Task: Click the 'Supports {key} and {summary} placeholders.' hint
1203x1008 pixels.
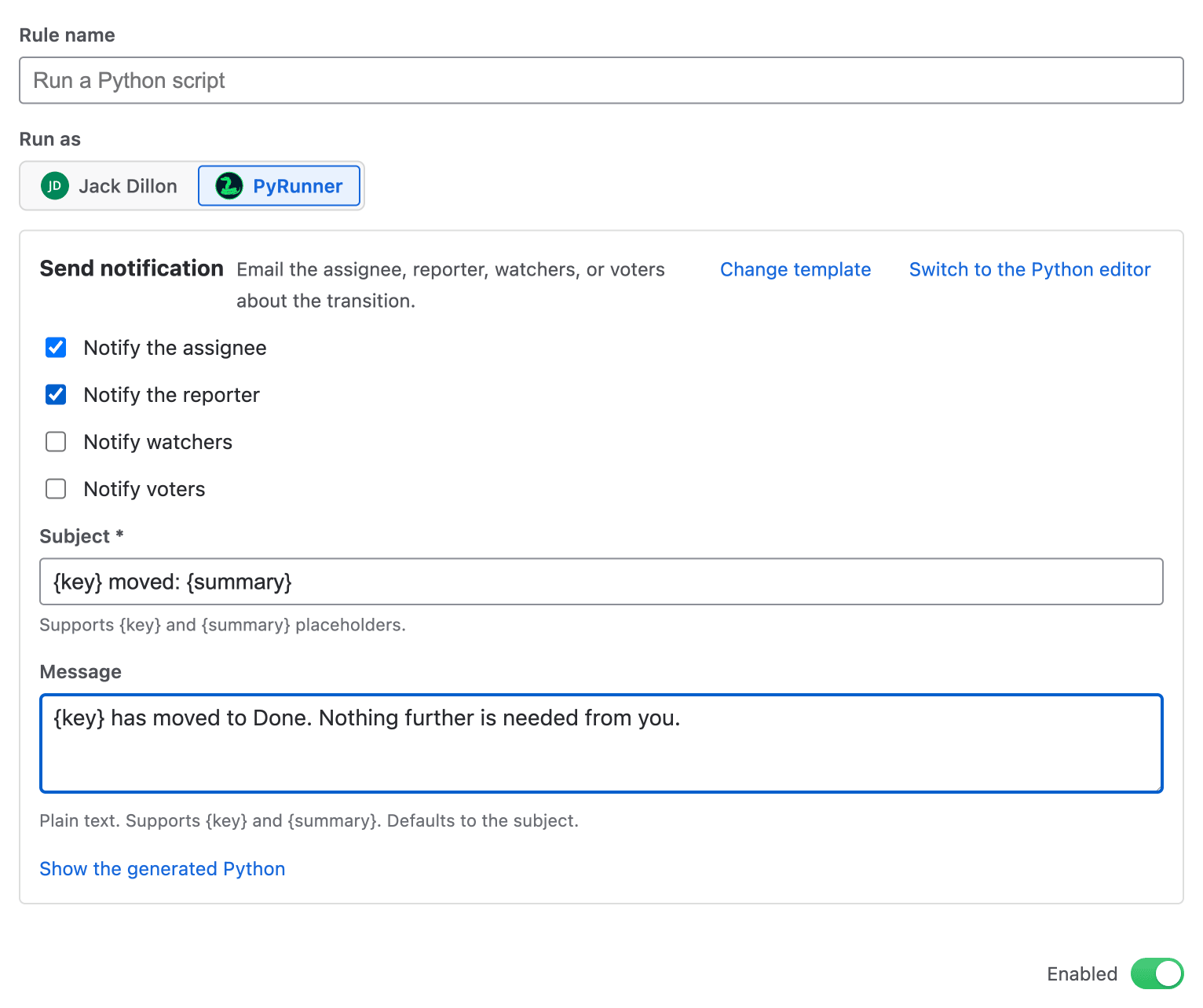Action: pos(222,625)
